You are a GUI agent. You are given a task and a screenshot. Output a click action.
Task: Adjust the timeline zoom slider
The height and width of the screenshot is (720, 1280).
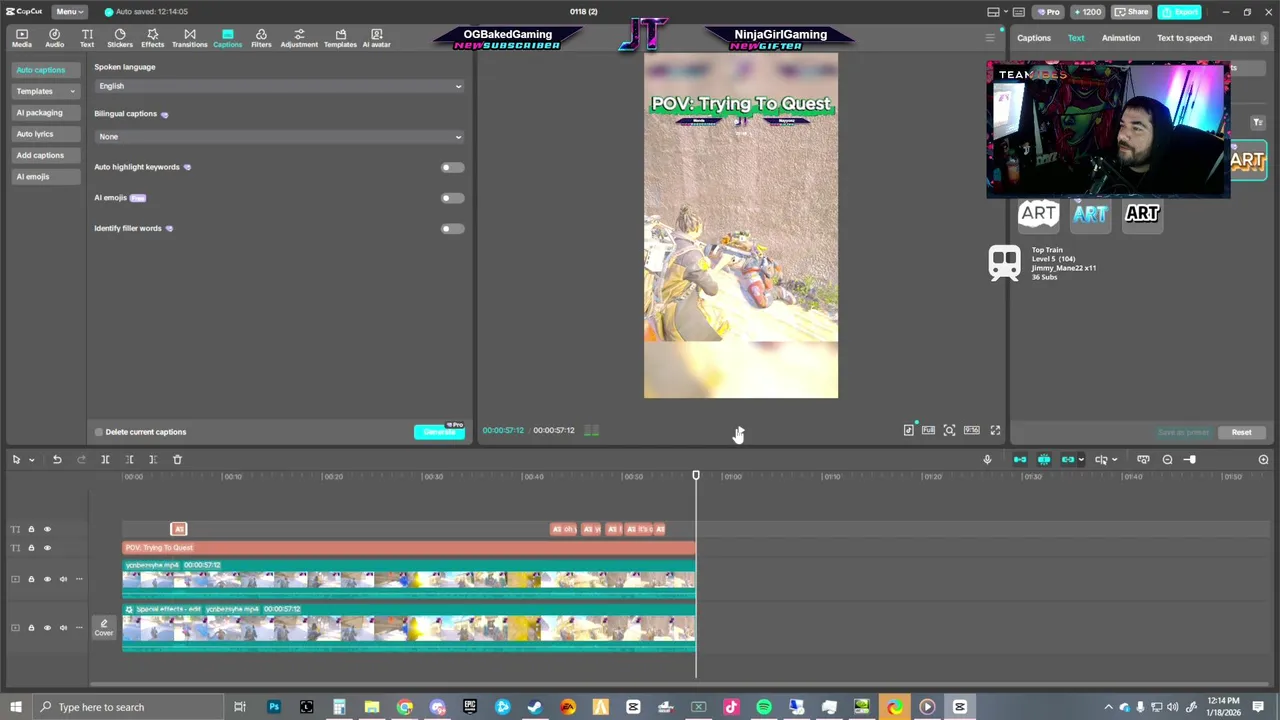tap(1190, 460)
